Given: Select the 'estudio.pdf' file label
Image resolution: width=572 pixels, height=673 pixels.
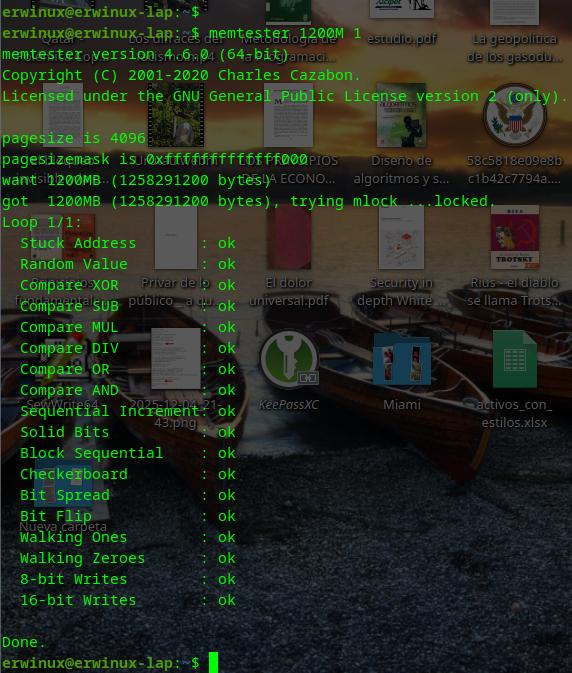Looking at the screenshot, I should pyautogui.click(x=402, y=39).
